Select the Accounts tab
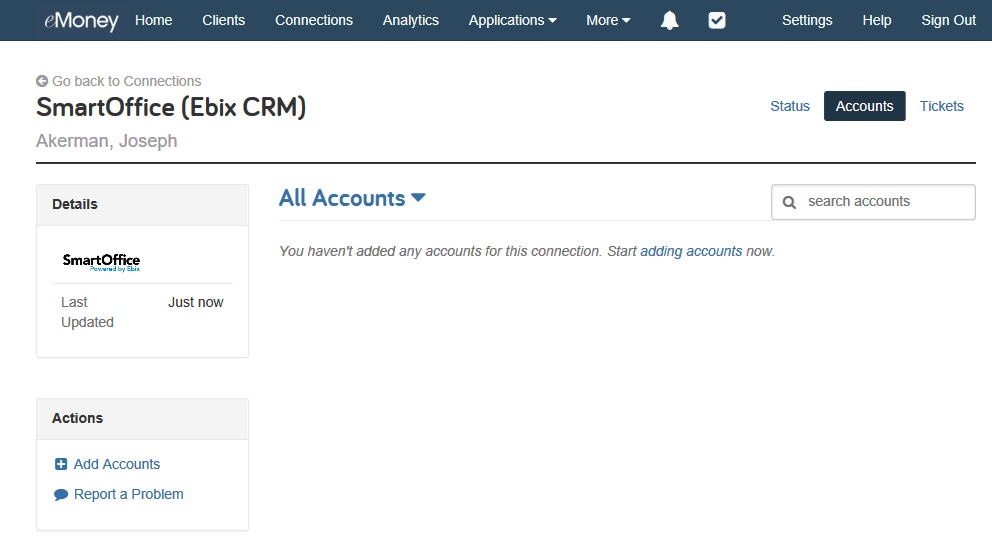Viewport: 992px width, 546px height. (864, 106)
